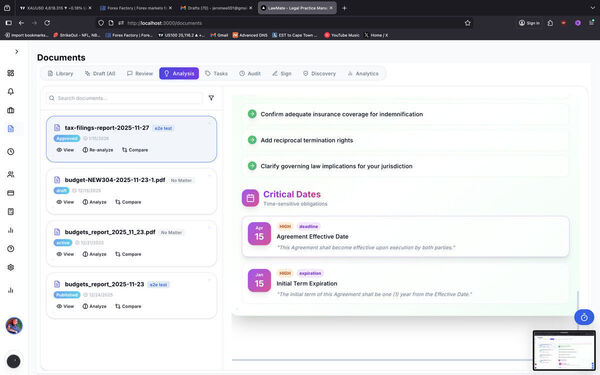Switch to the Sign tab
Screen dimensions: 600x375
pyautogui.click(x=282, y=73)
